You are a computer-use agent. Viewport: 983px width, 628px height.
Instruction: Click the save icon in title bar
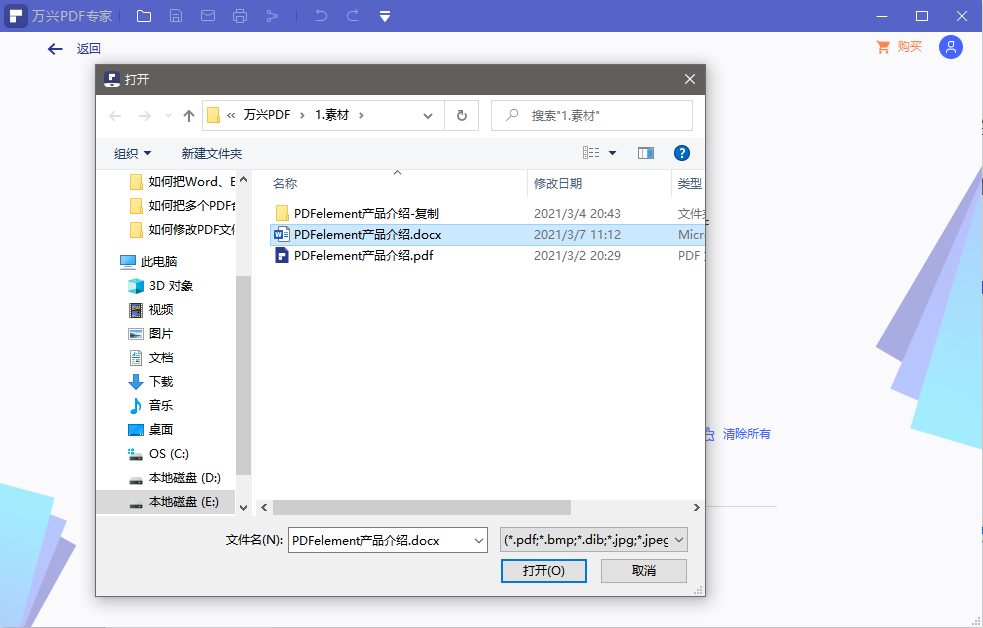(176, 16)
